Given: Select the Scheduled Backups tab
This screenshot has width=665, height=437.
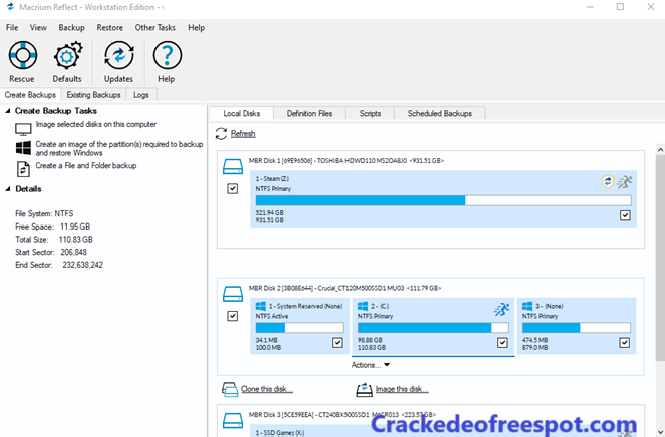Looking at the screenshot, I should click(440, 113).
